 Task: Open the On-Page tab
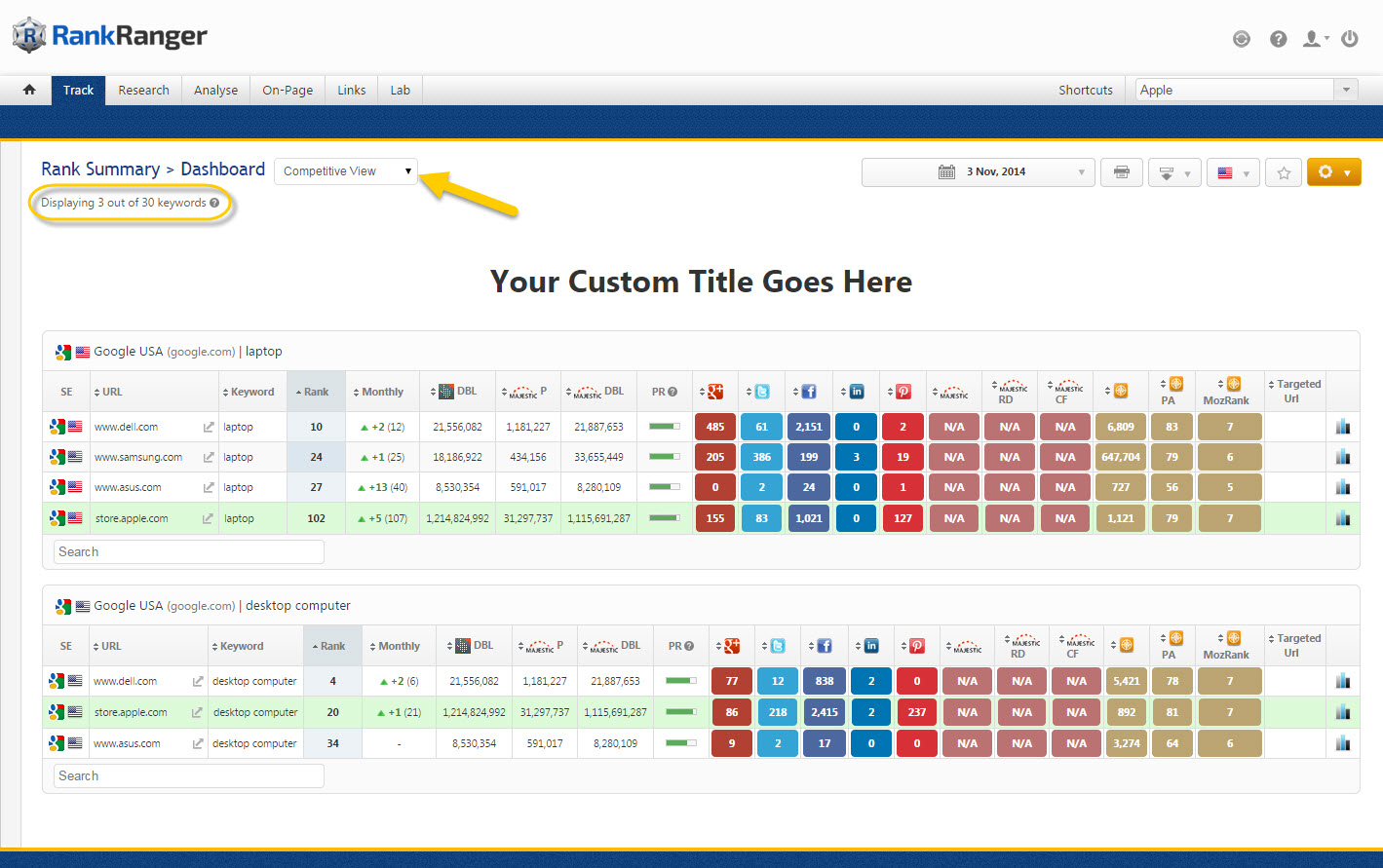(x=288, y=90)
